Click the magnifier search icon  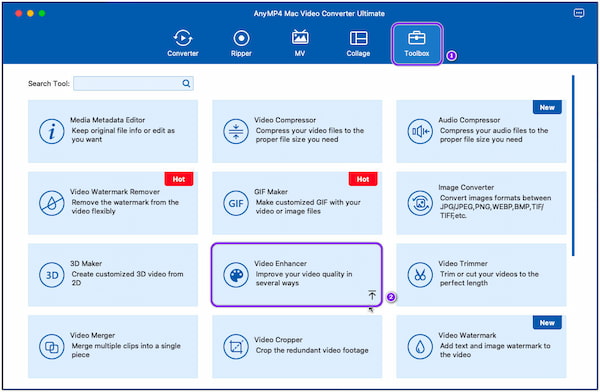[x=186, y=83]
